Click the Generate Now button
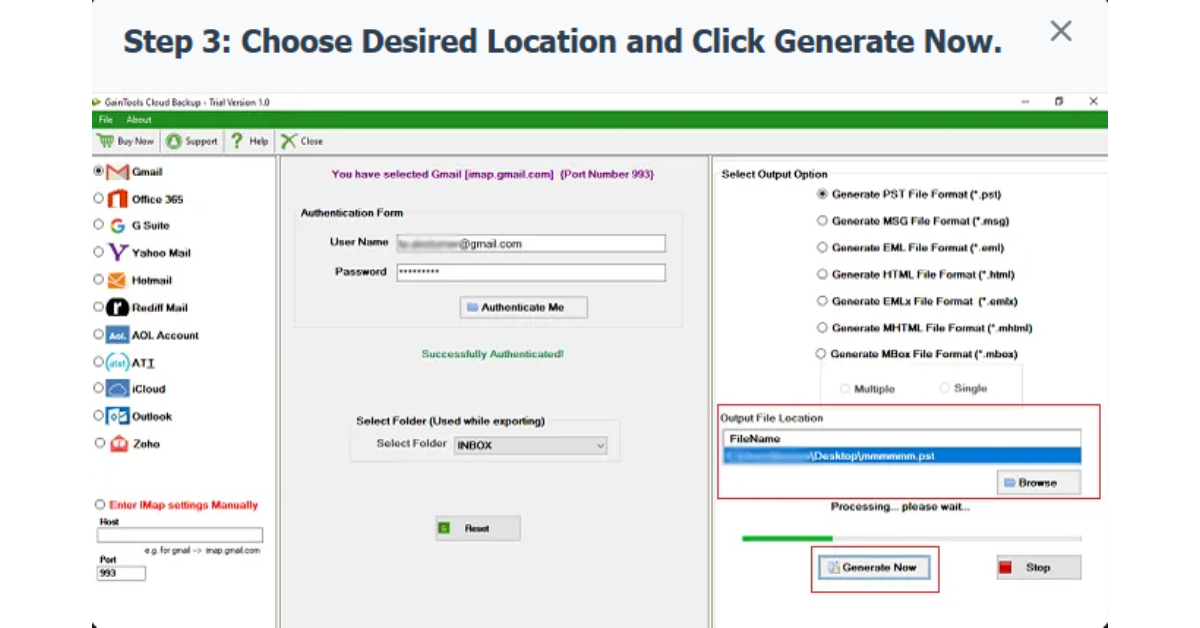Image resolution: width=1200 pixels, height=628 pixels. point(874,568)
